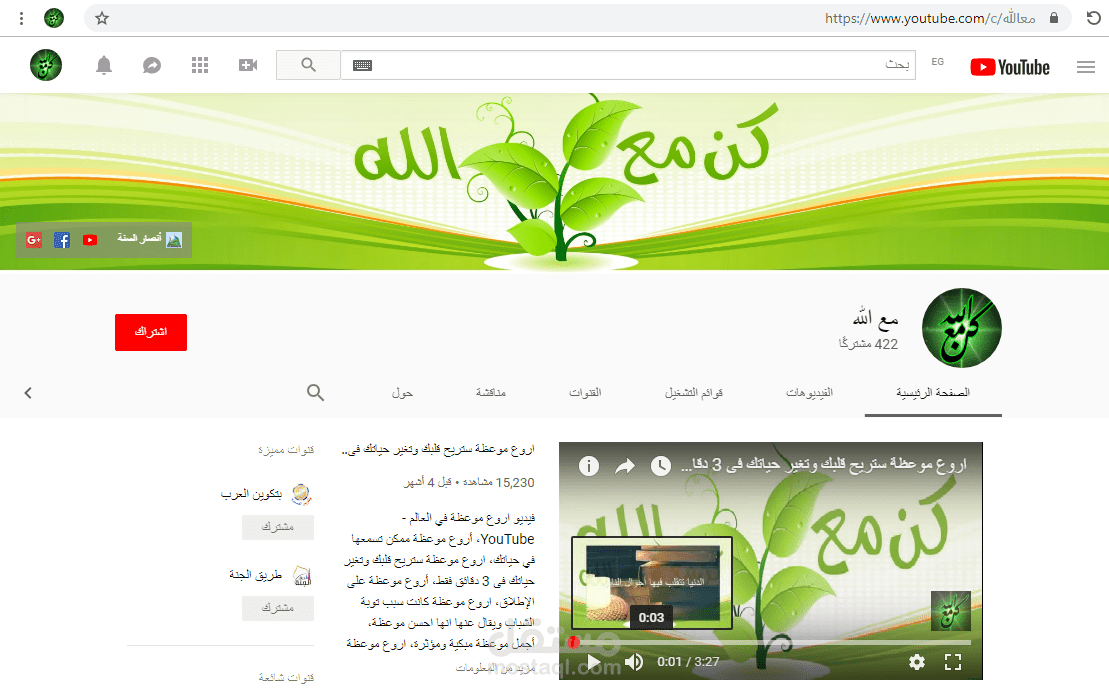Open the YouTube apps grid
This screenshot has width=1109, height=693.
199,64
